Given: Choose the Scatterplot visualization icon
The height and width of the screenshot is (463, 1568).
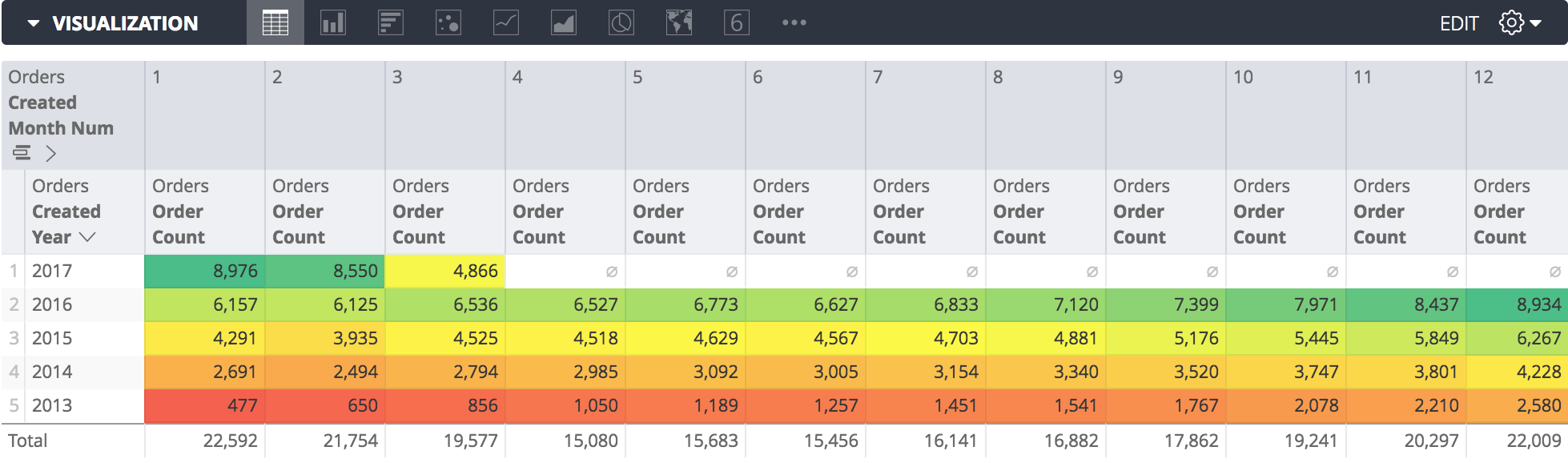Looking at the screenshot, I should 448,22.
